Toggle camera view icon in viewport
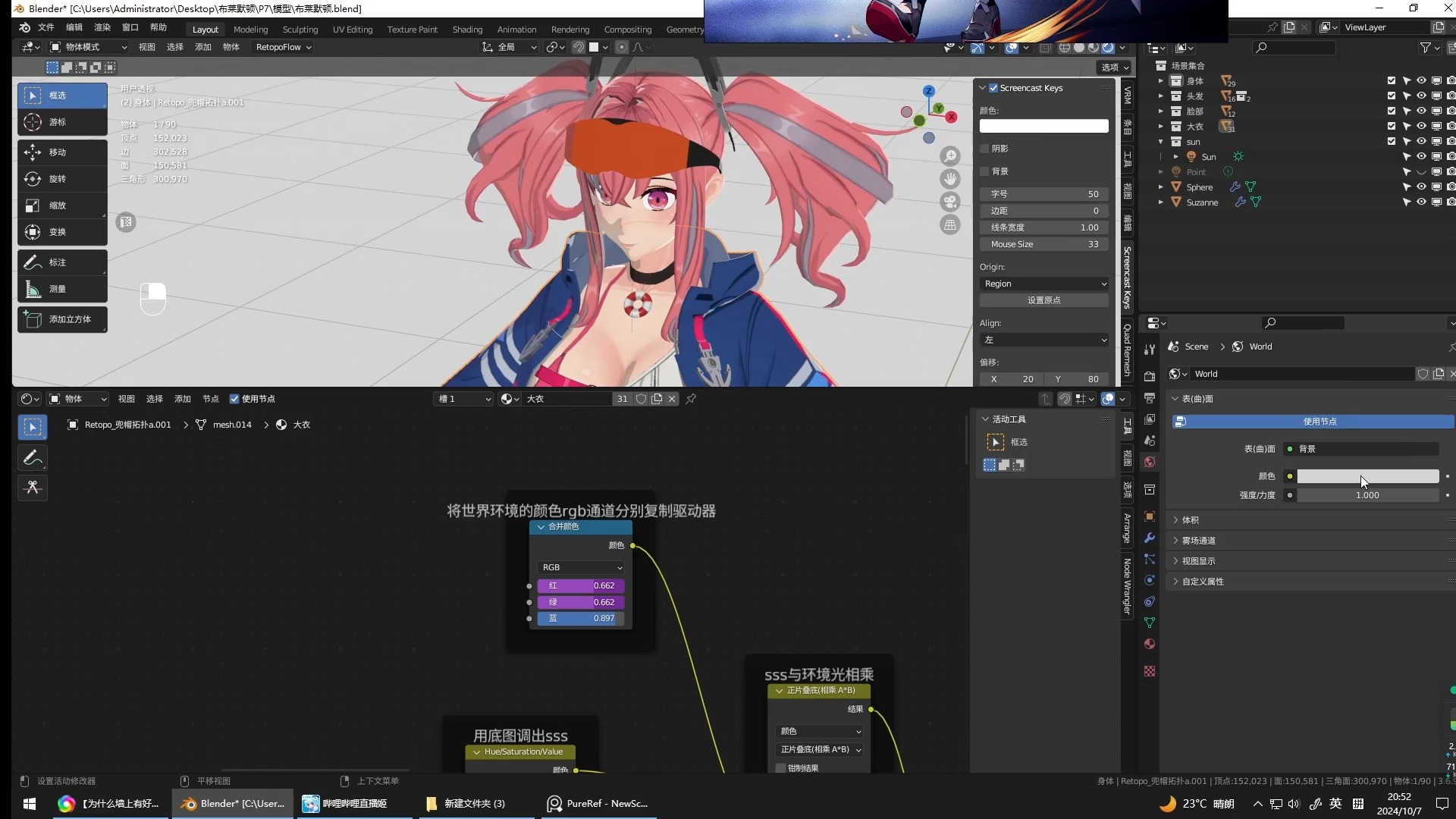The height and width of the screenshot is (819, 1456). click(x=950, y=202)
